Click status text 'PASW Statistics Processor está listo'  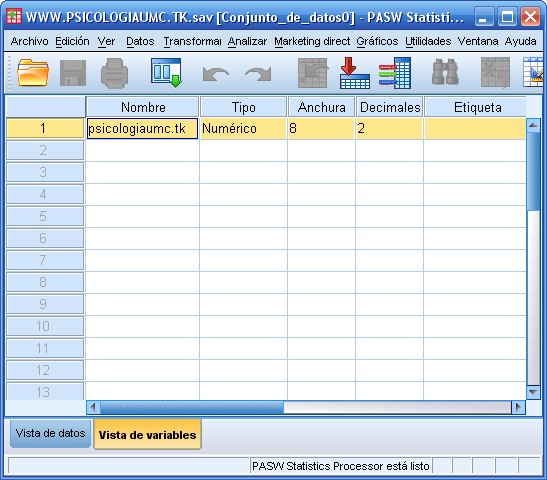[x=340, y=466]
